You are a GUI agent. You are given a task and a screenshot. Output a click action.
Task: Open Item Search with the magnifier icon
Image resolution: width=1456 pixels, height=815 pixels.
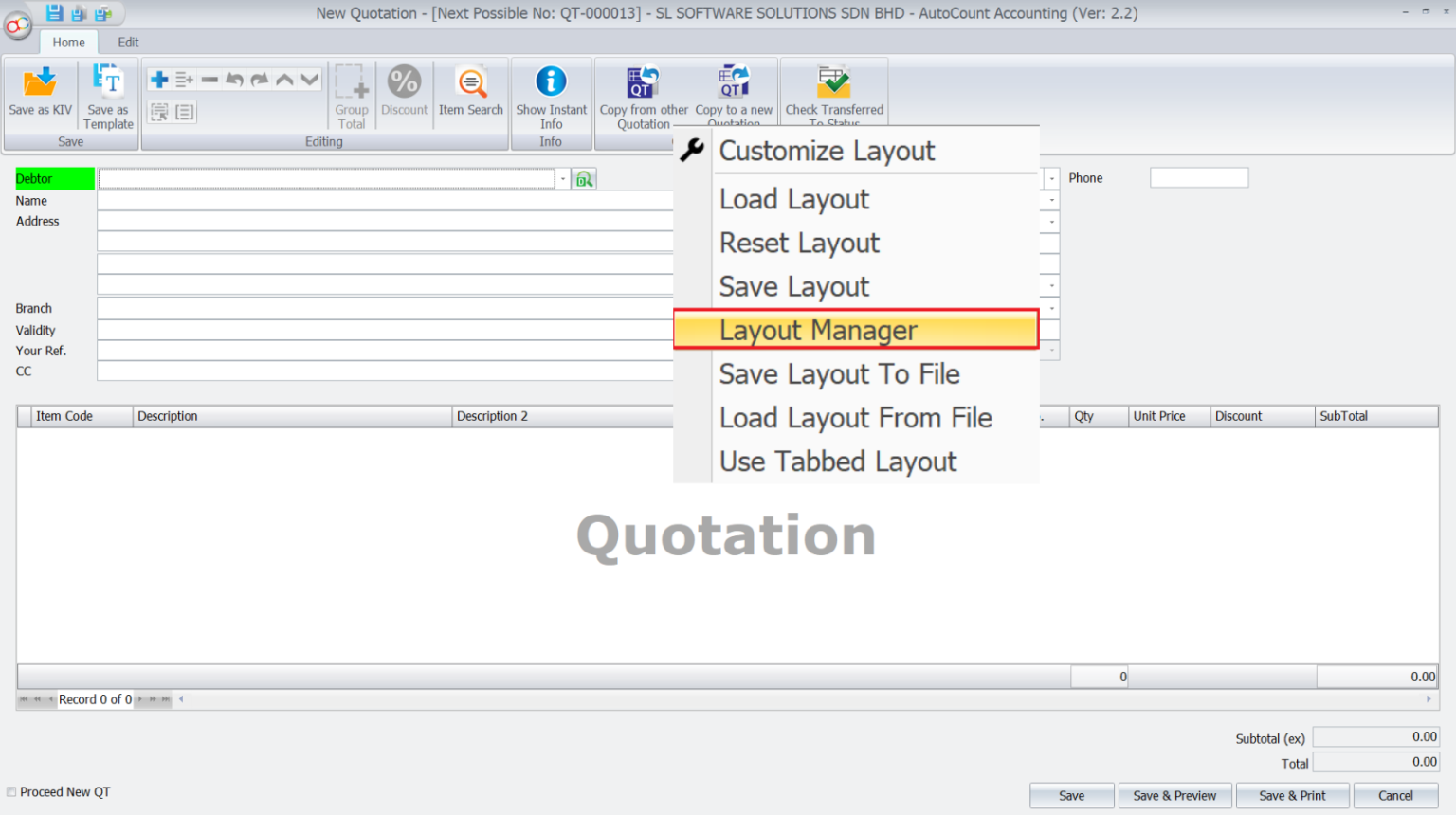pos(471,82)
